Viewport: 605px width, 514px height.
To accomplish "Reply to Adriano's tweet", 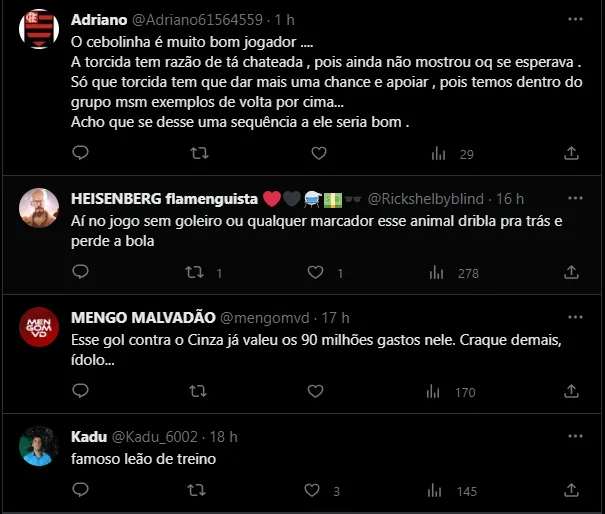I will 81,153.
